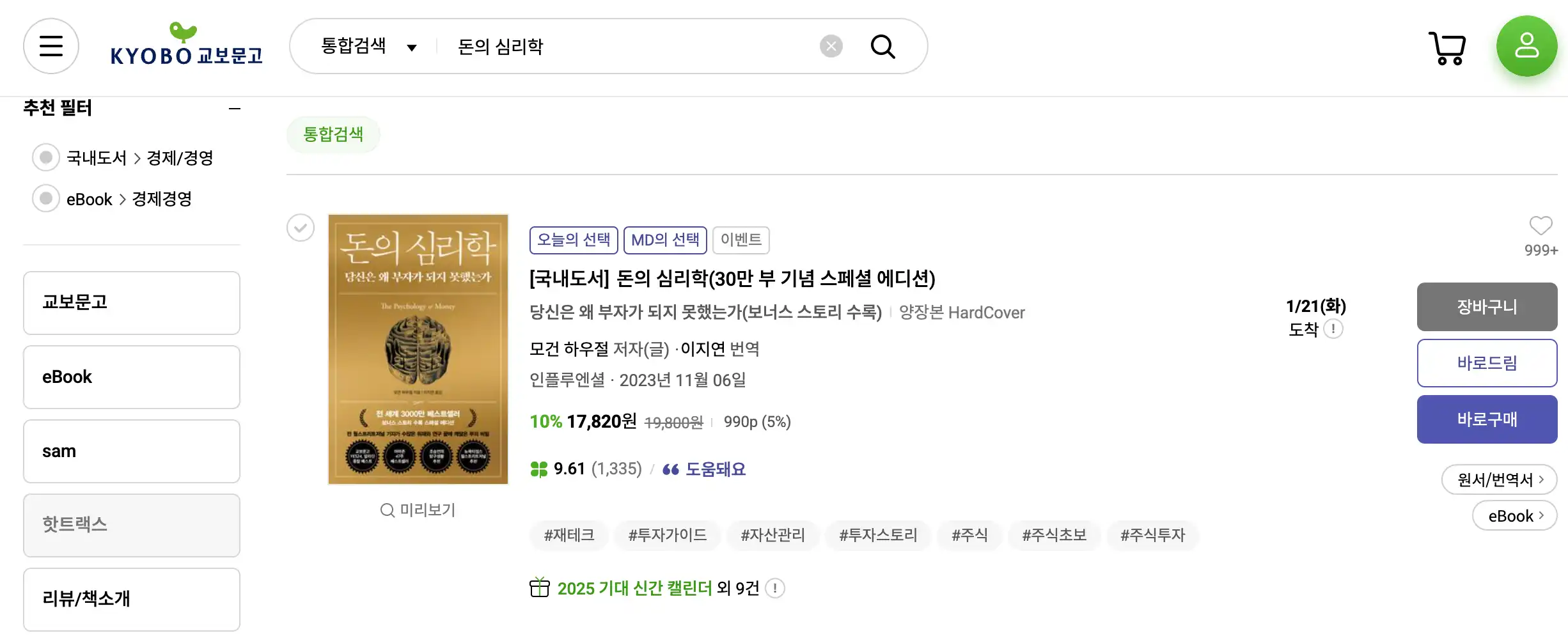The height and width of the screenshot is (638, 1568).
Task: Select the 통합검색 results tab
Action: point(333,134)
